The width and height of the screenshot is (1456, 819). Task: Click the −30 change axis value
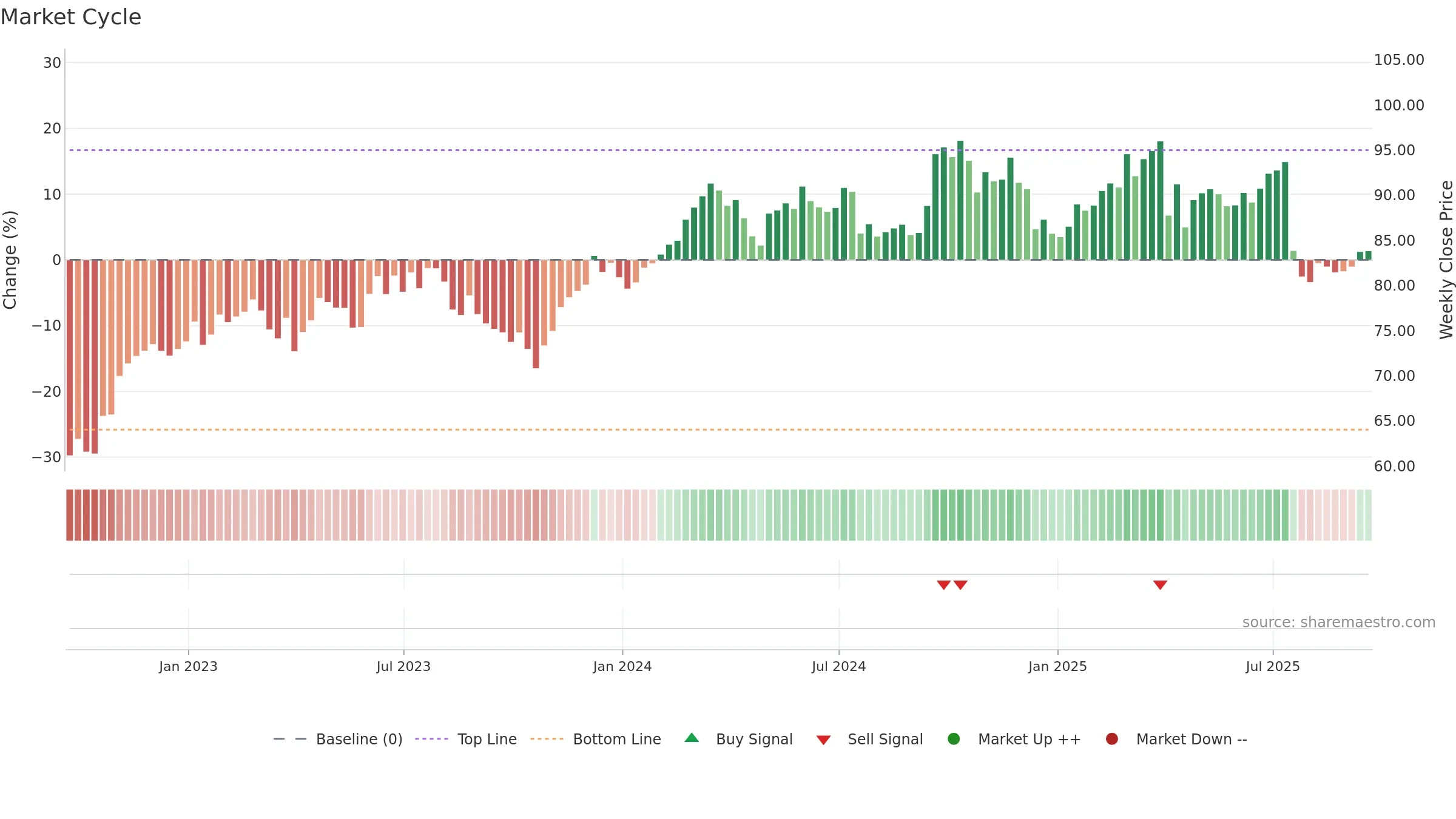[x=47, y=457]
